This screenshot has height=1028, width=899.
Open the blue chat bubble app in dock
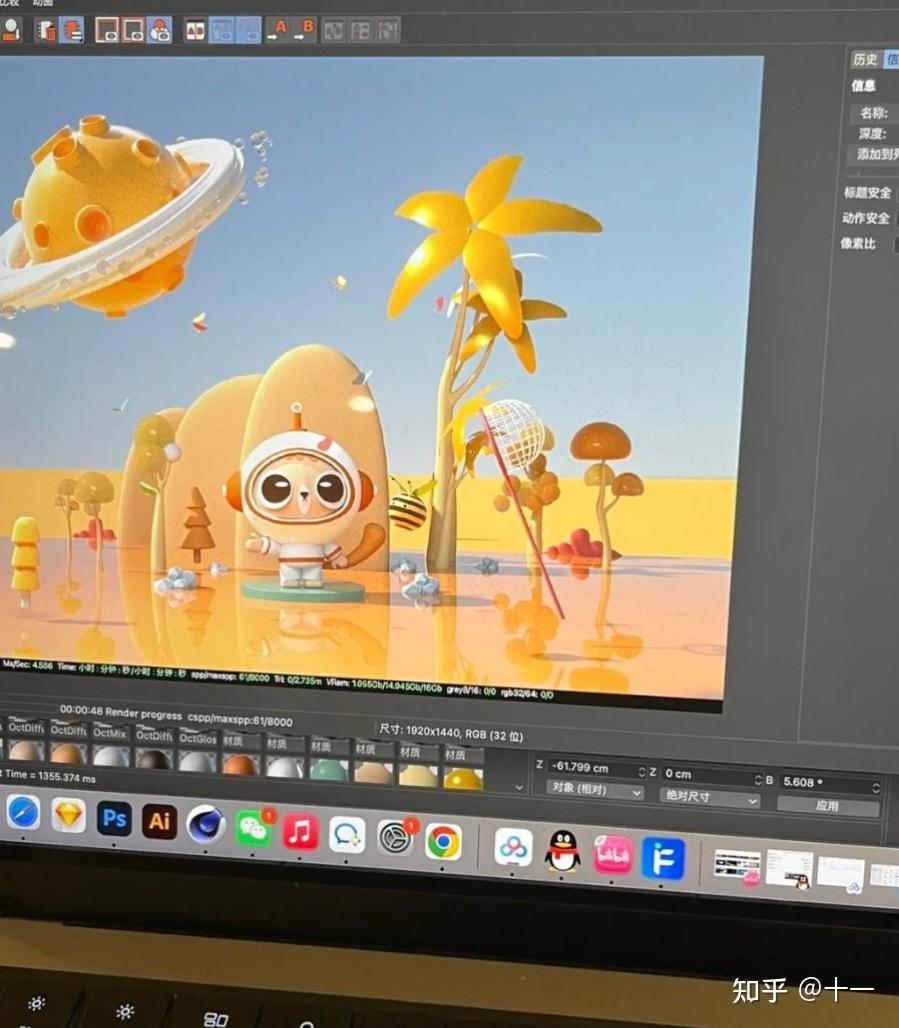click(x=347, y=835)
